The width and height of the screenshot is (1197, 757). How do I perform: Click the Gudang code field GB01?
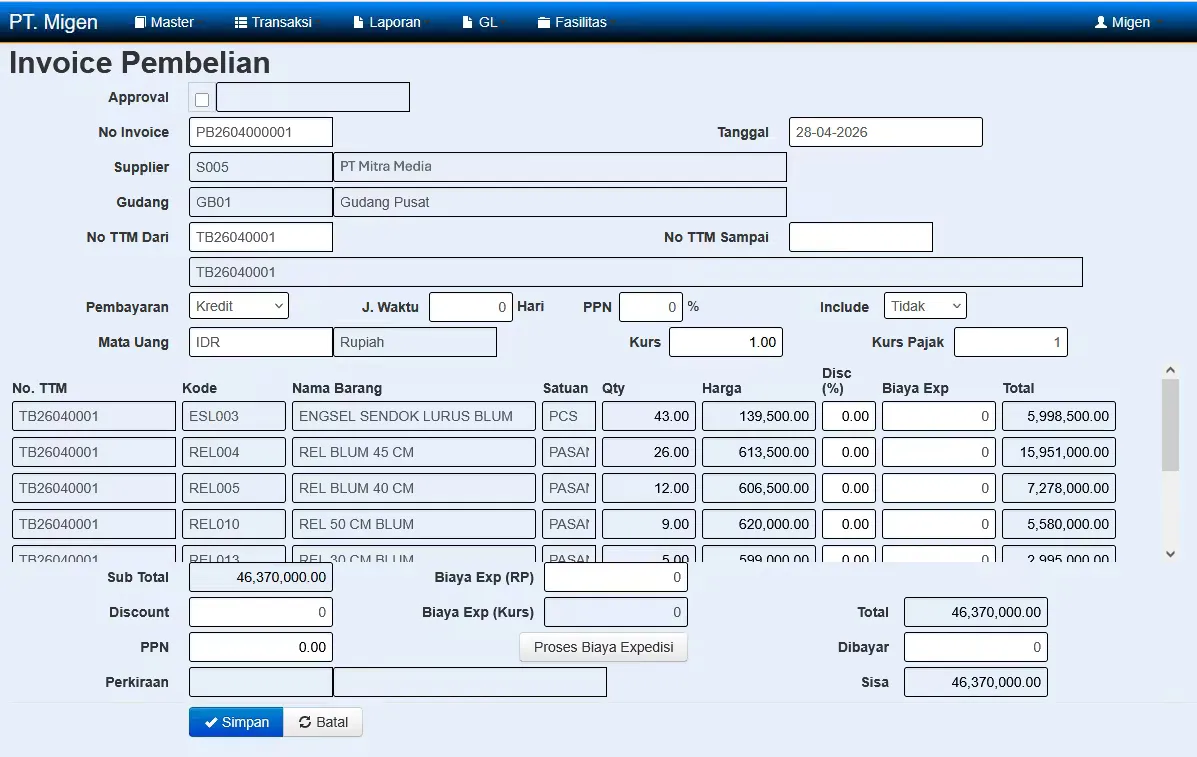click(x=261, y=202)
